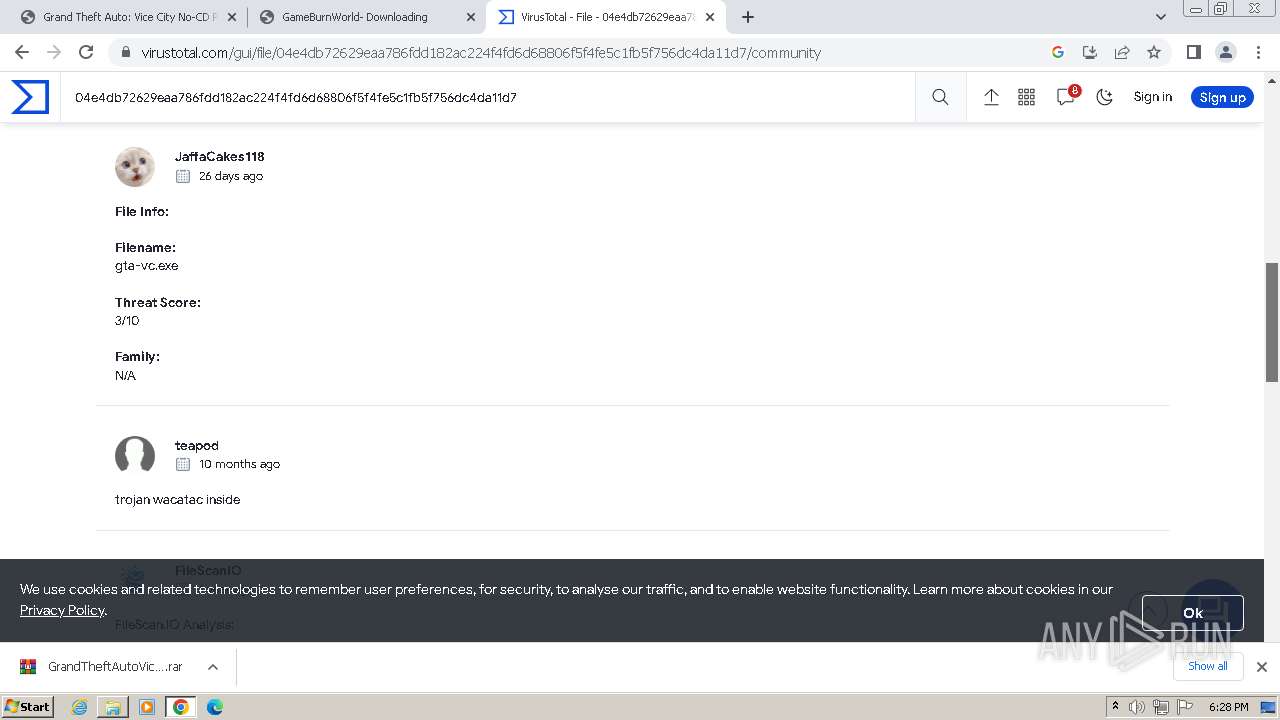Click Chrome taskbar icon

click(x=181, y=707)
